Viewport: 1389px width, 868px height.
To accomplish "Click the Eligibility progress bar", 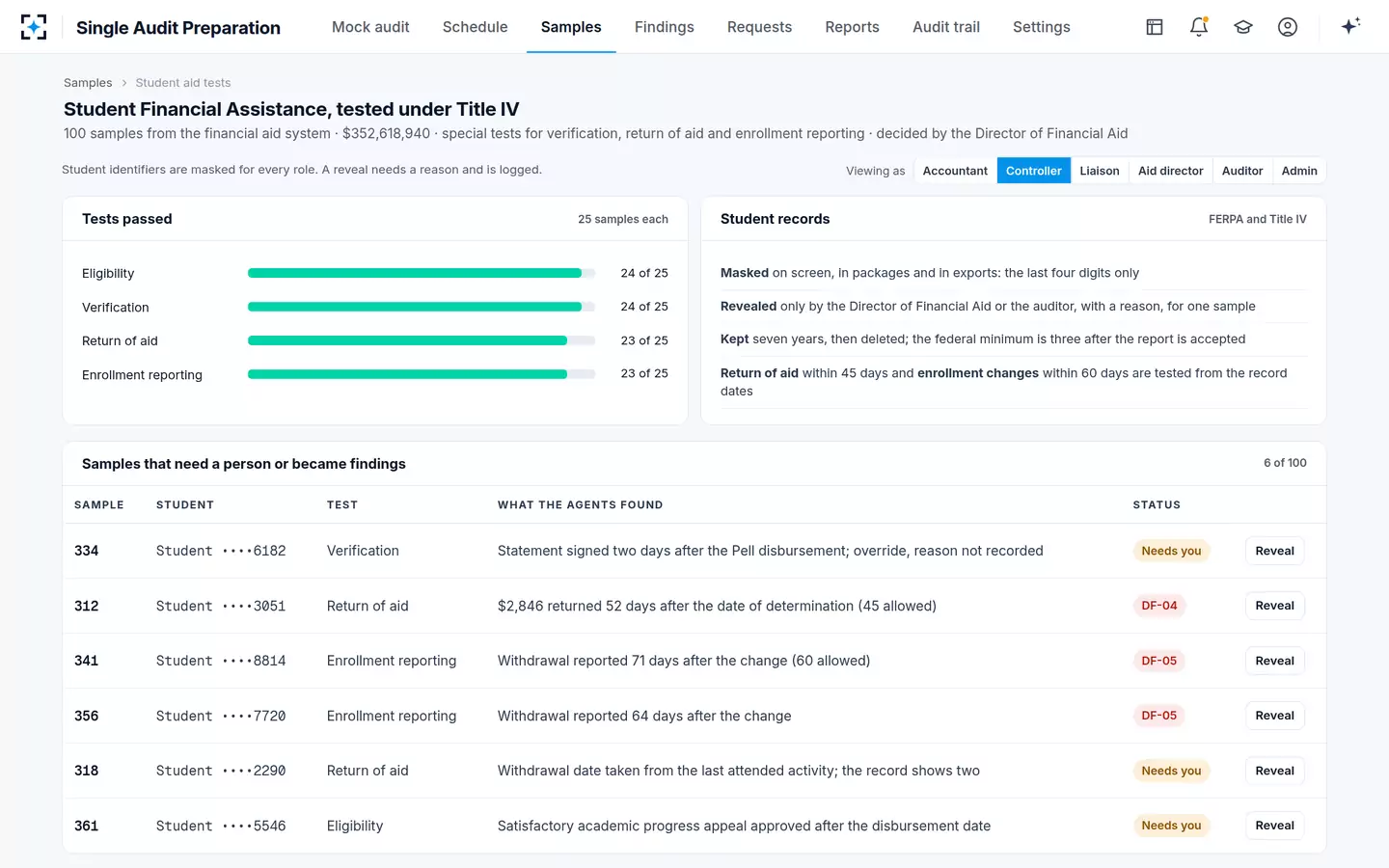I will pos(422,273).
